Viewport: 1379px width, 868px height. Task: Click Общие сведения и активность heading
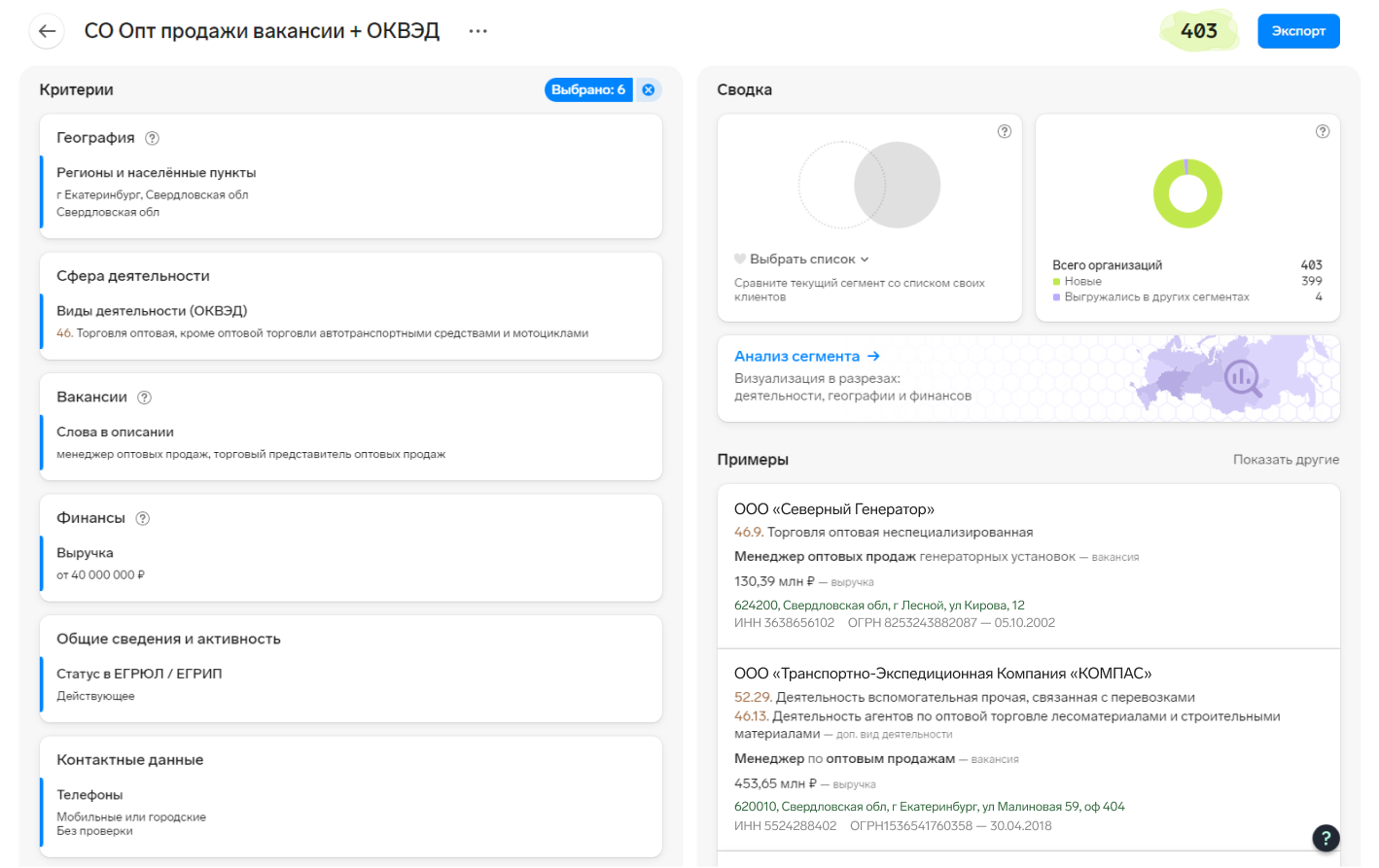coord(168,640)
